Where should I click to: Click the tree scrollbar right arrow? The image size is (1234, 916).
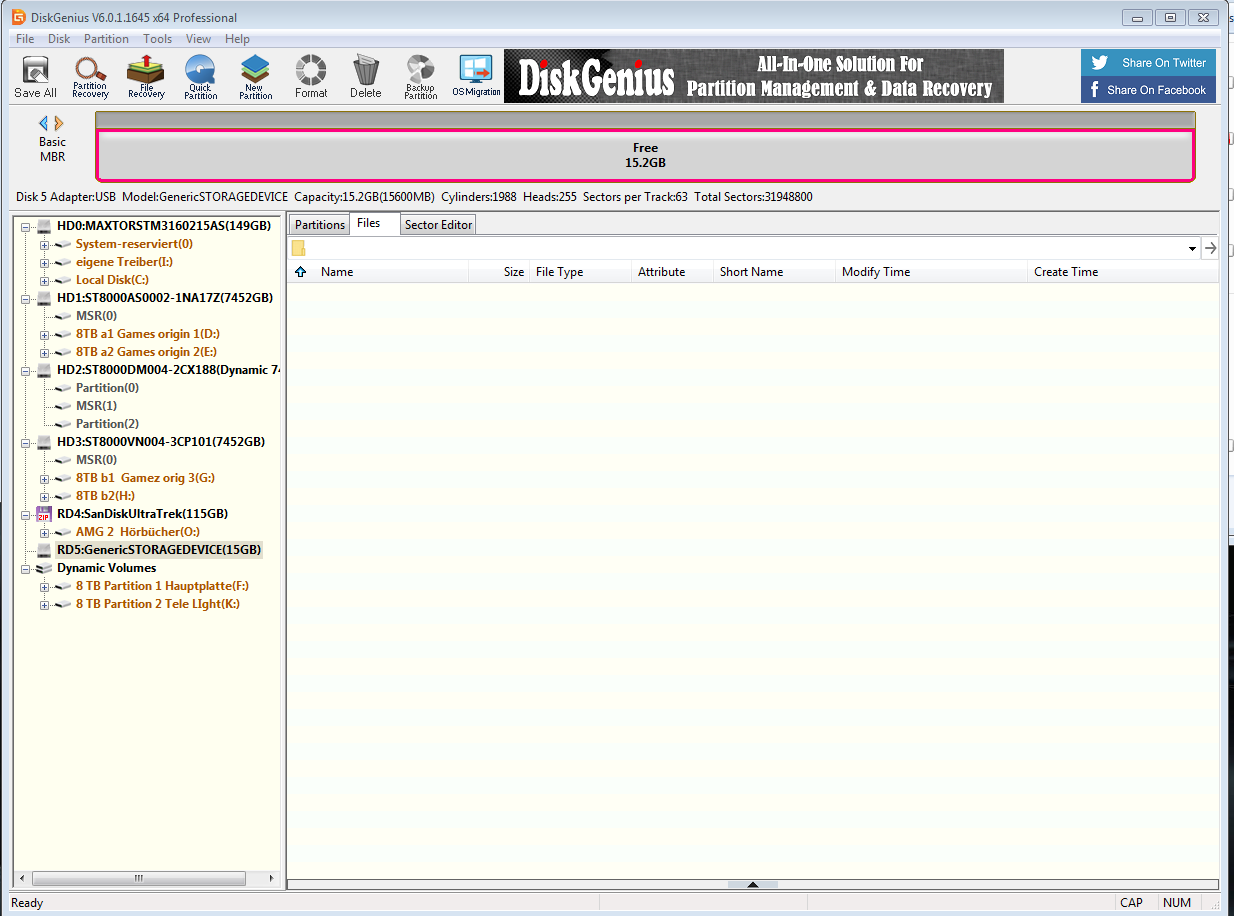pyautogui.click(x=271, y=879)
